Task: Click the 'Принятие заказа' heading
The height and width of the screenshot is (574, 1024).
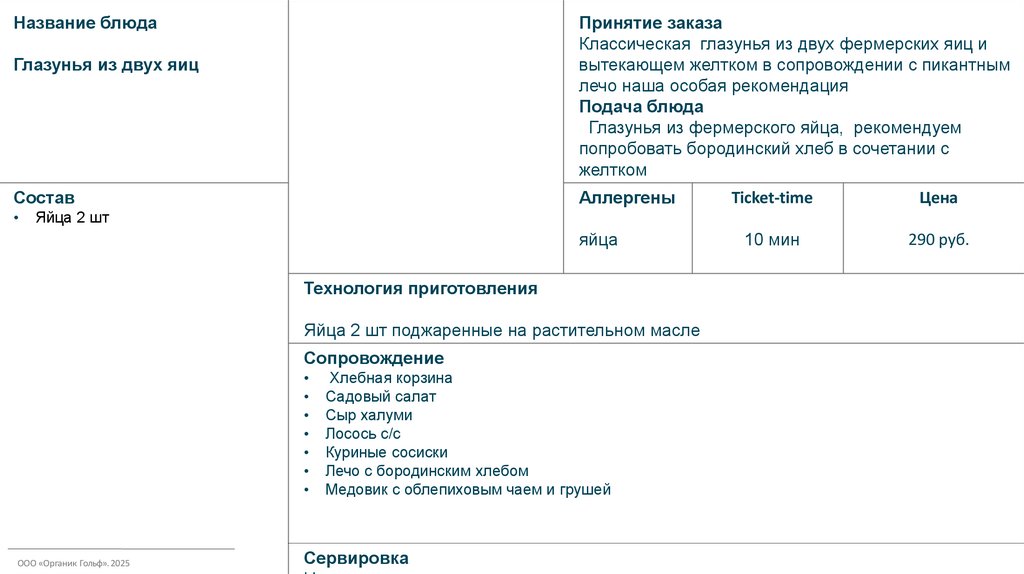Action: [650, 23]
